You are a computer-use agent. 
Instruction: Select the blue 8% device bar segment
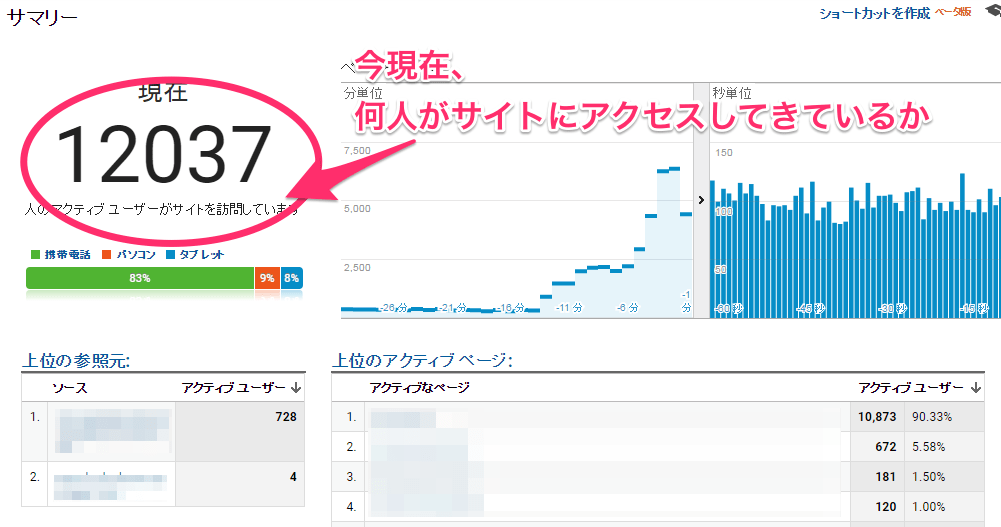291,279
